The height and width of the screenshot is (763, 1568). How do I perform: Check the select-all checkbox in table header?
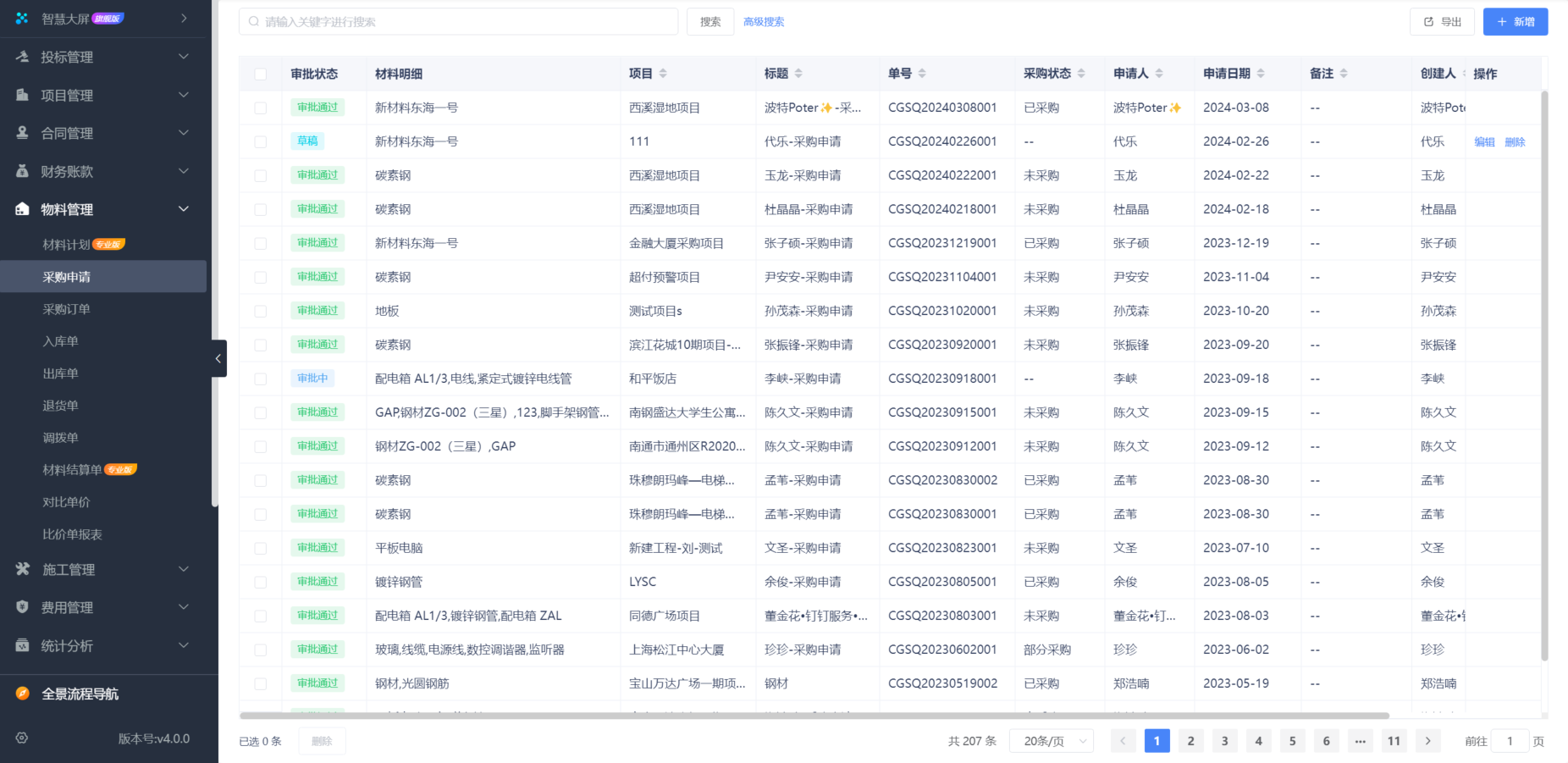[x=260, y=74]
